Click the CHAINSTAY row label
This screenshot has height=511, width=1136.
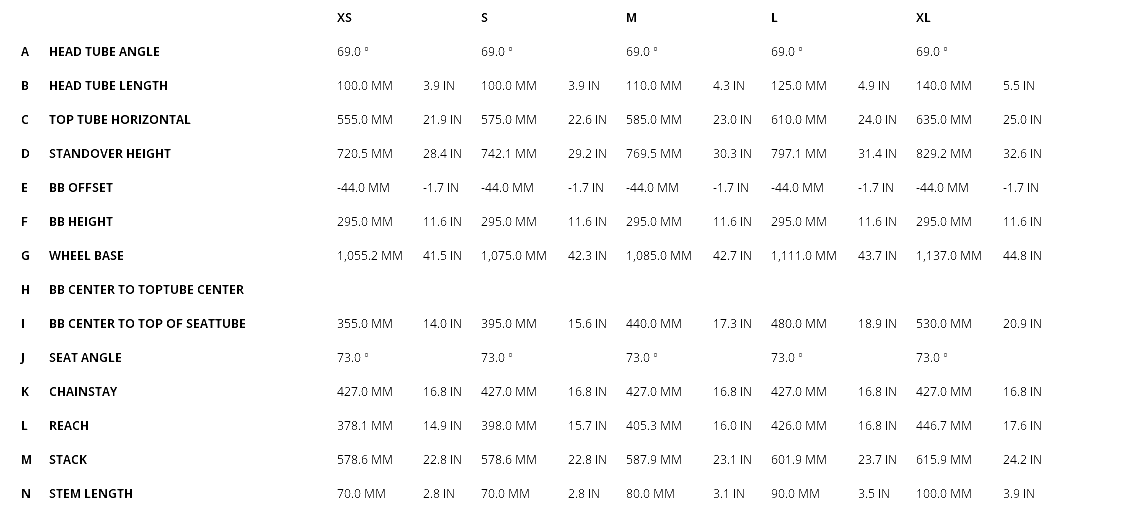(x=83, y=392)
